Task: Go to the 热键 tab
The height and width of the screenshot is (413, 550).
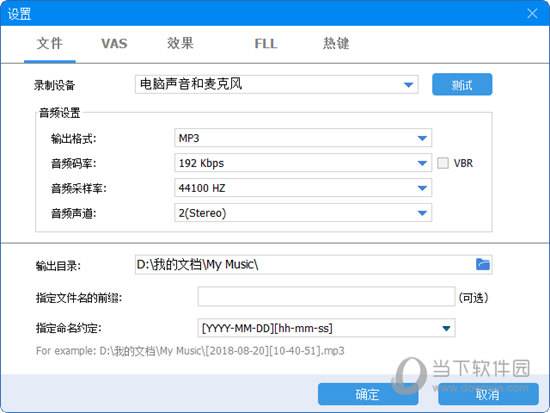Action: [x=336, y=44]
